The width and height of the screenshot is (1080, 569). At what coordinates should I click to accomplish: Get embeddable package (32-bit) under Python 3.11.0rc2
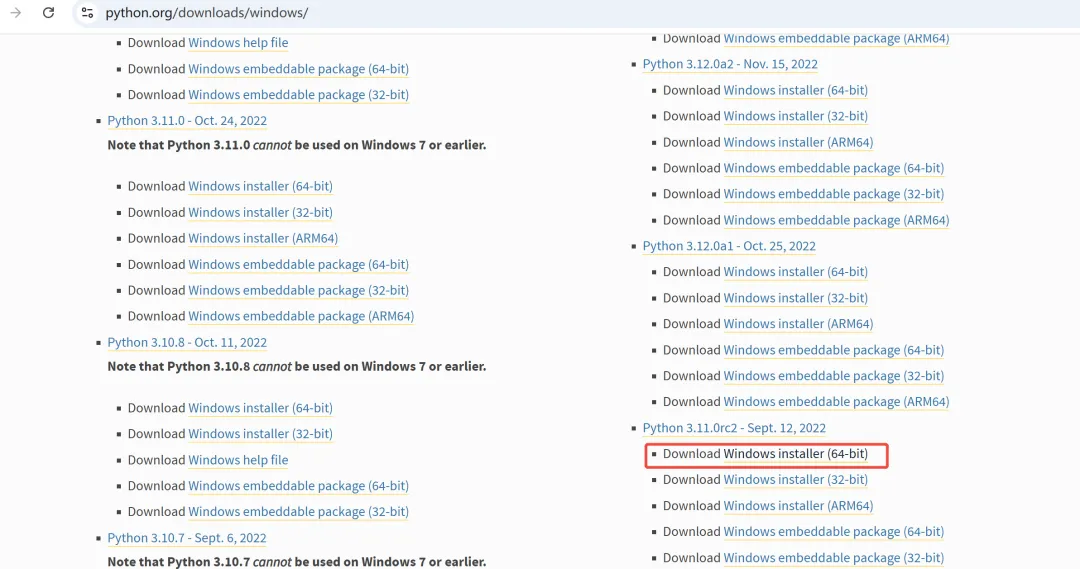point(833,558)
